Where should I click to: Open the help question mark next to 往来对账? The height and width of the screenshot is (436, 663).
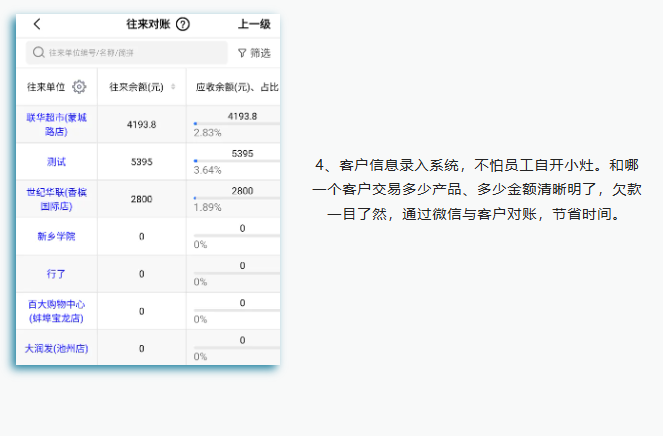(183, 24)
